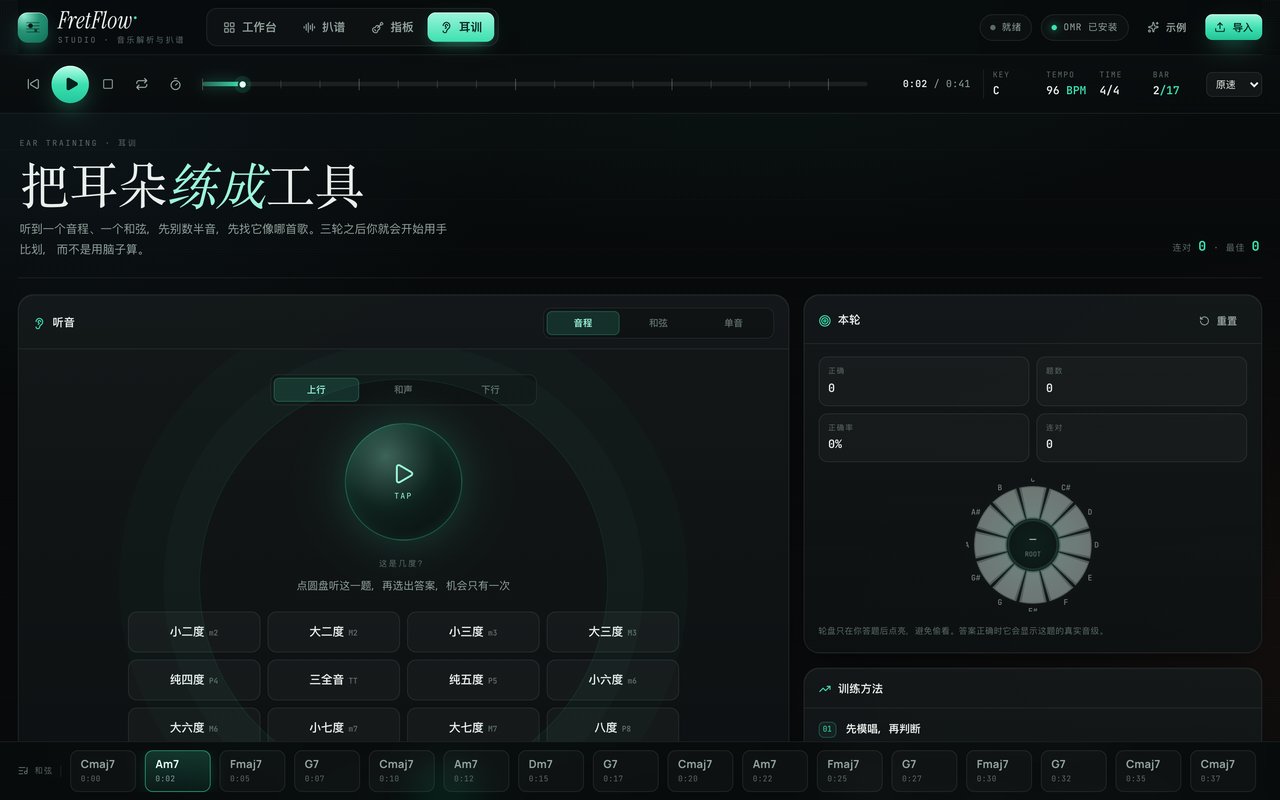
Task: Jump to Fmaj7 chord at 0:30
Action: [x=999, y=771]
